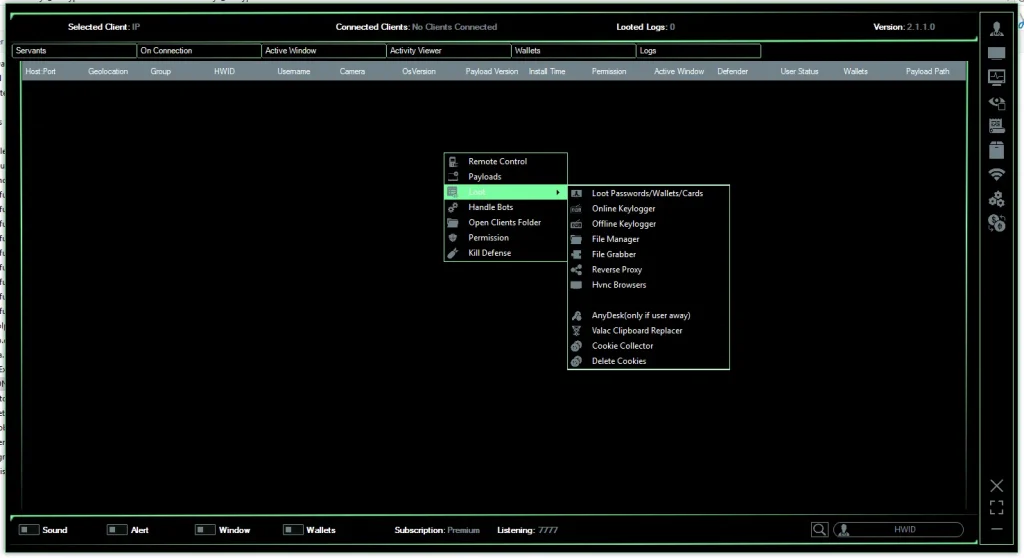Click the HWID search input field

(x=904, y=530)
